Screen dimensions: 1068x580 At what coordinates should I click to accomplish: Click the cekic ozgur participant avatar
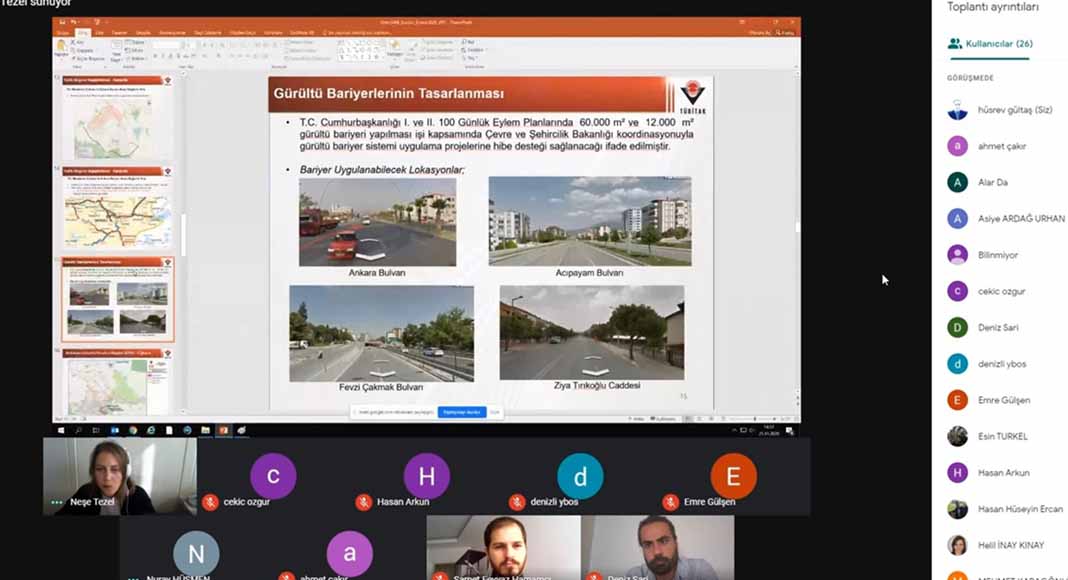[273, 476]
